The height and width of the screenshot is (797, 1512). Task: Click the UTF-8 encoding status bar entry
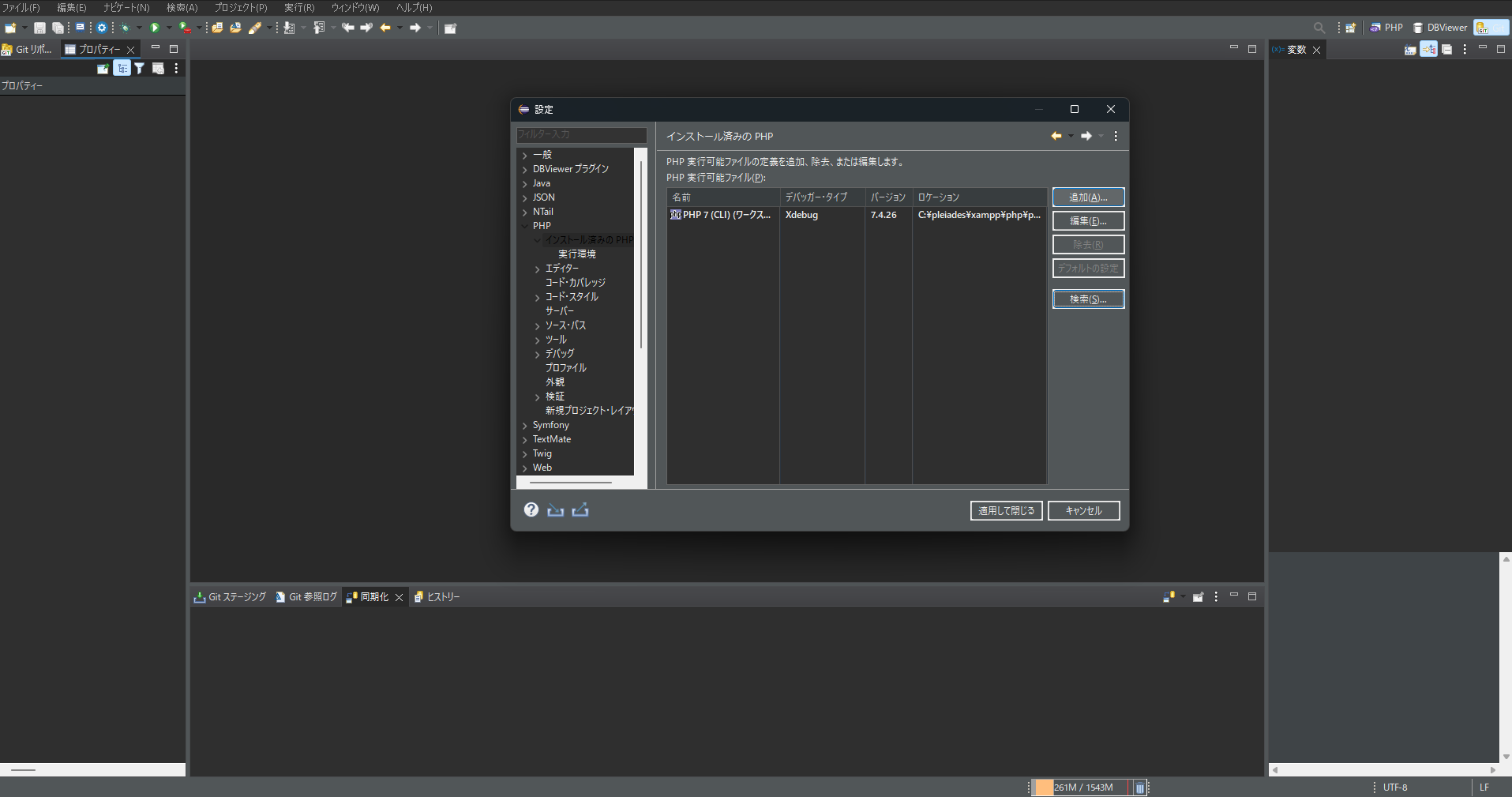point(1395,788)
